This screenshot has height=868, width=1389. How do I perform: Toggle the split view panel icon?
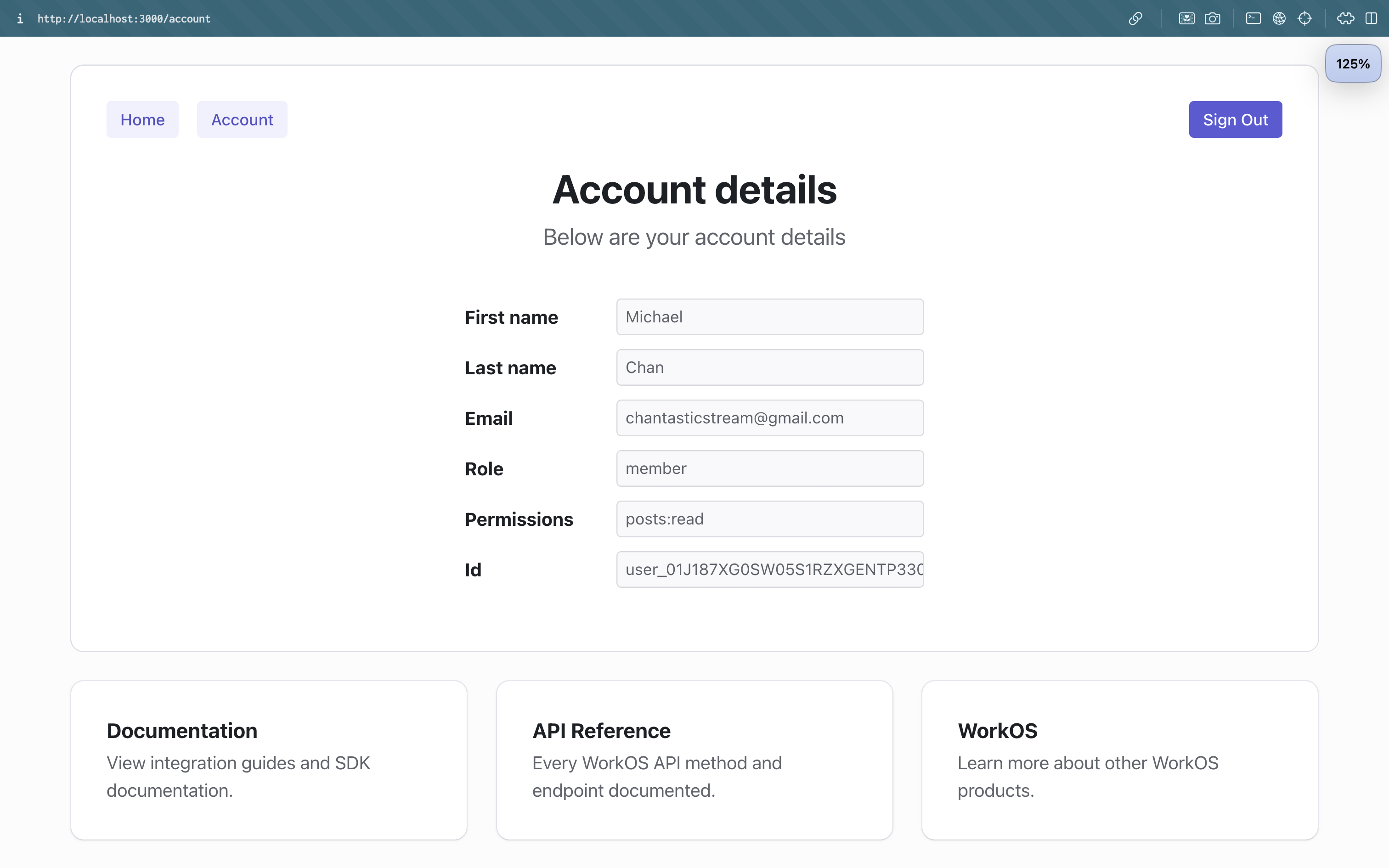[1372, 18]
